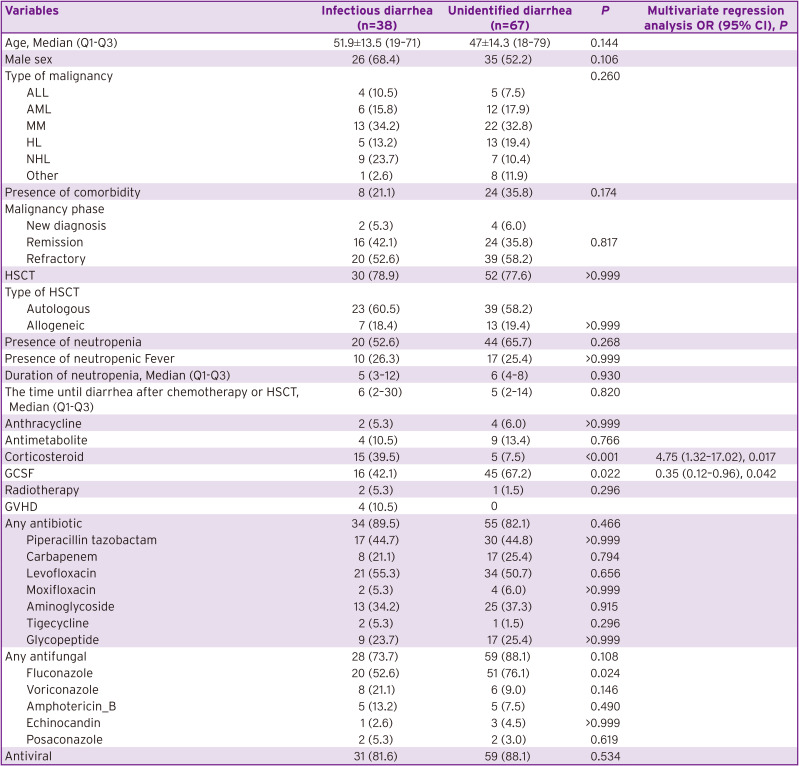Click the Piperacillin tazobactam row label
This screenshot has width=799, height=766.
[91, 540]
